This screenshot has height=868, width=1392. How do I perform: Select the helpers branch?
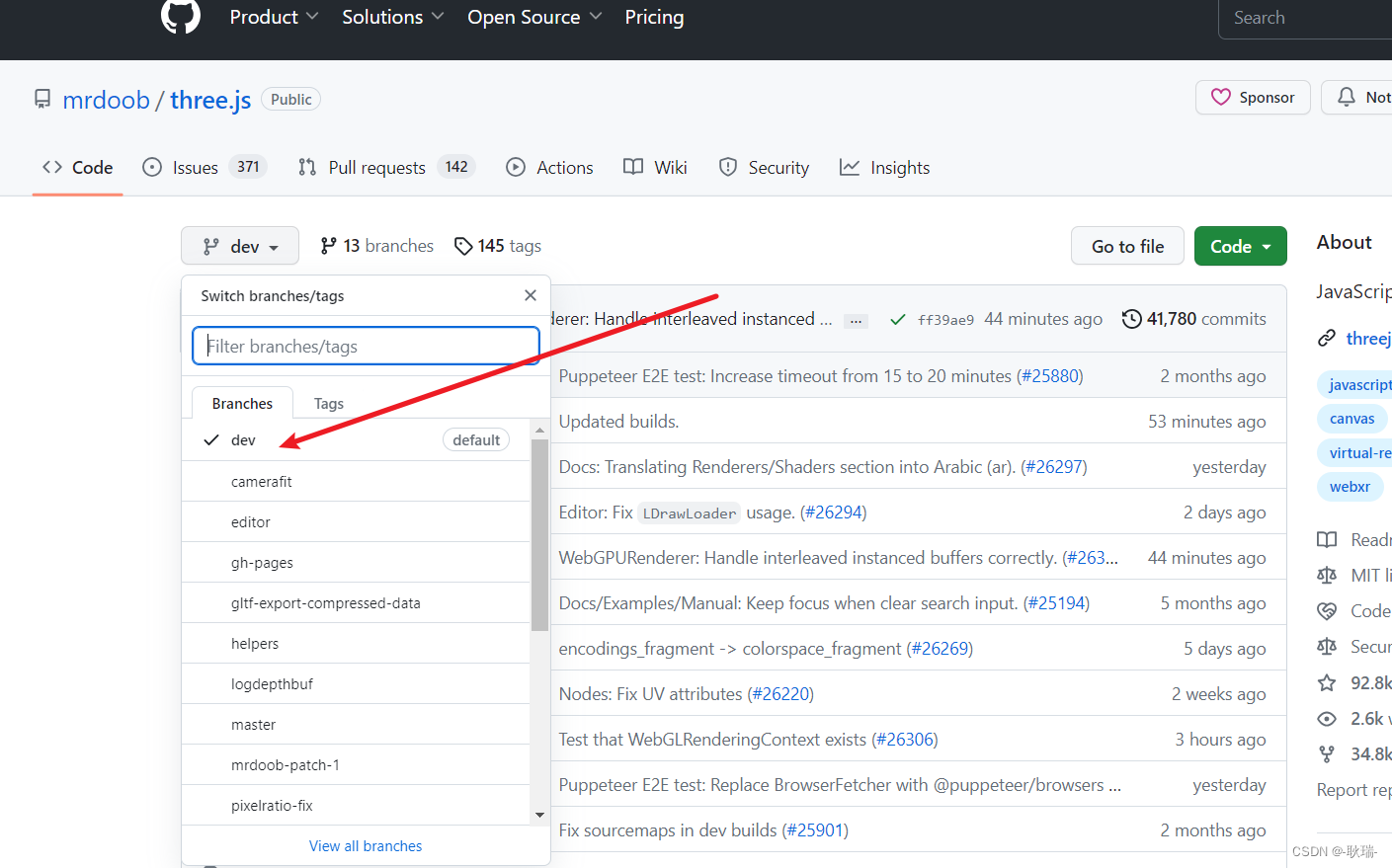(356, 643)
